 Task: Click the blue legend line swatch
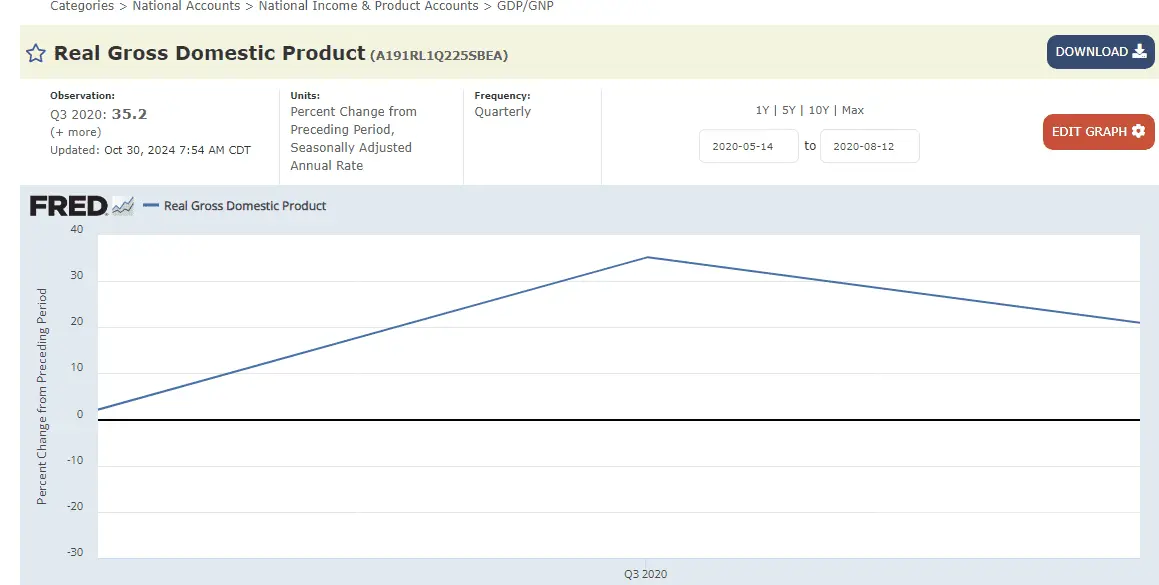tap(152, 206)
